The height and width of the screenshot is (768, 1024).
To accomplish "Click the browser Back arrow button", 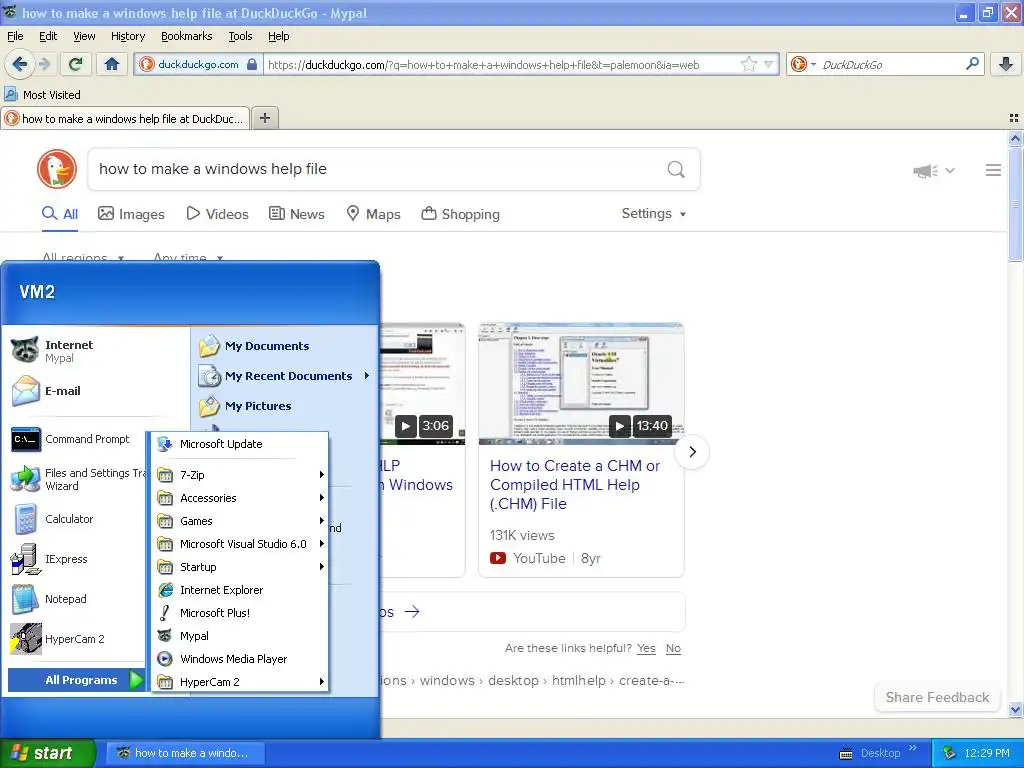I will click(19, 64).
